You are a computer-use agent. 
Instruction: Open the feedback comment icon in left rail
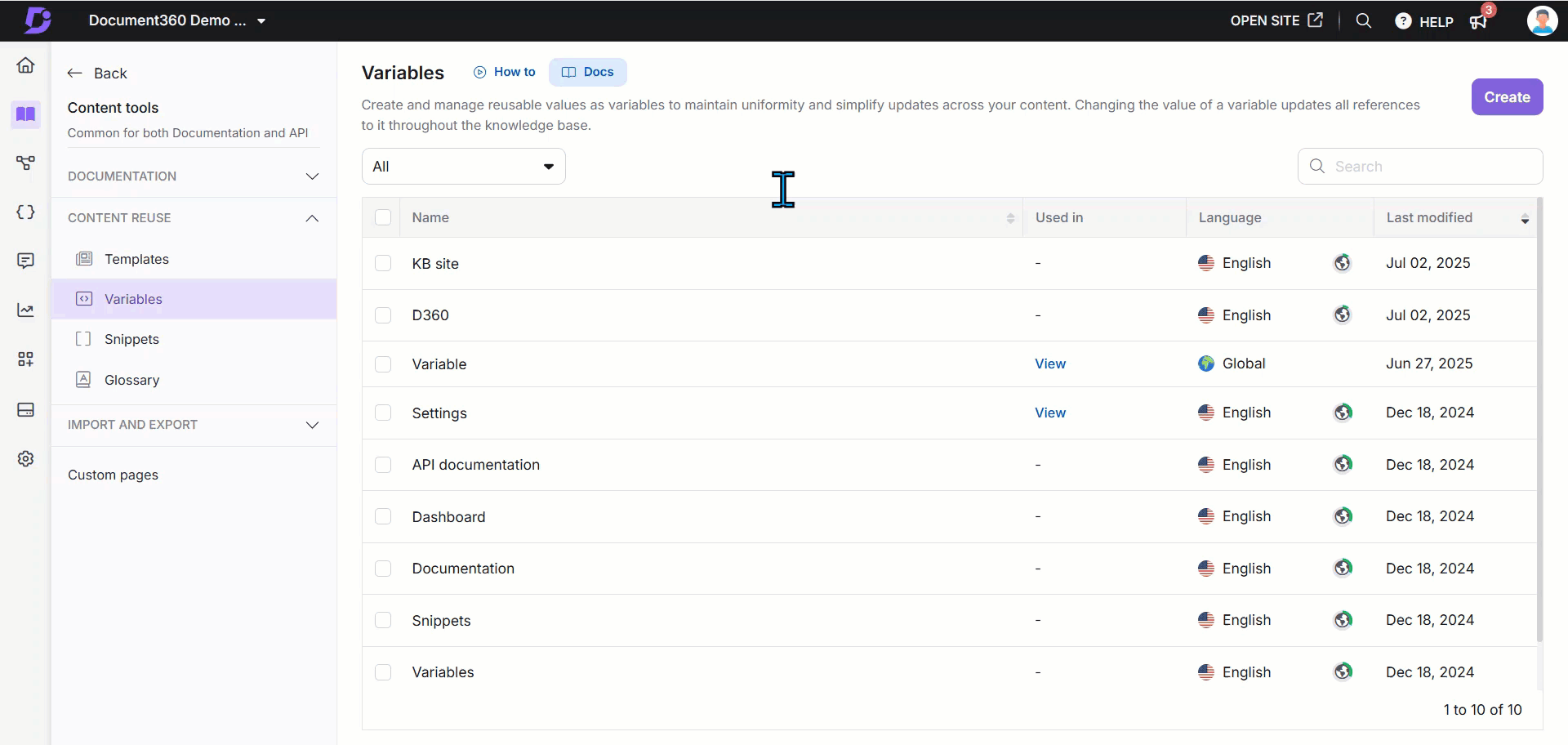25,261
